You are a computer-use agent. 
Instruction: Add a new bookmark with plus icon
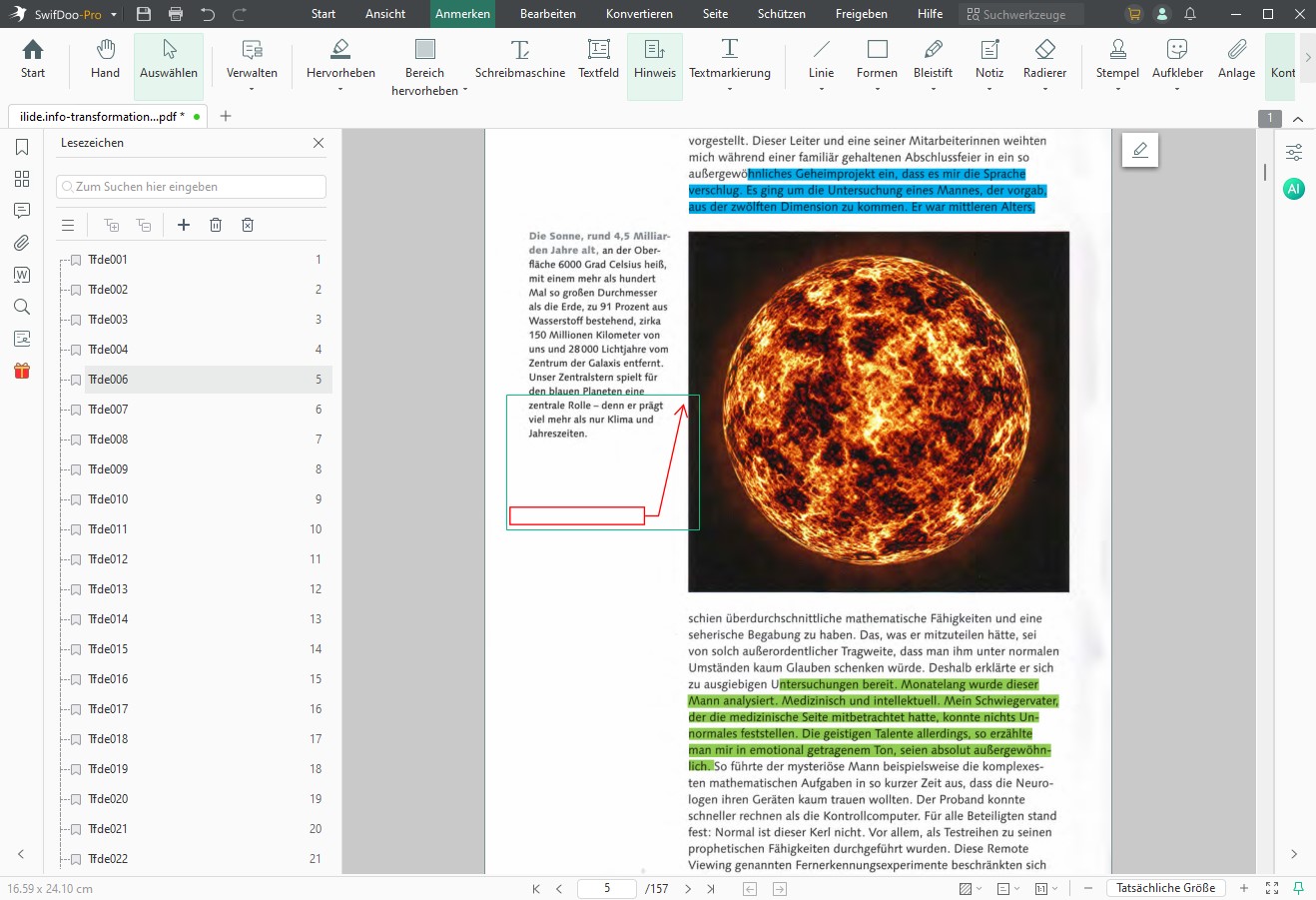tap(184, 225)
